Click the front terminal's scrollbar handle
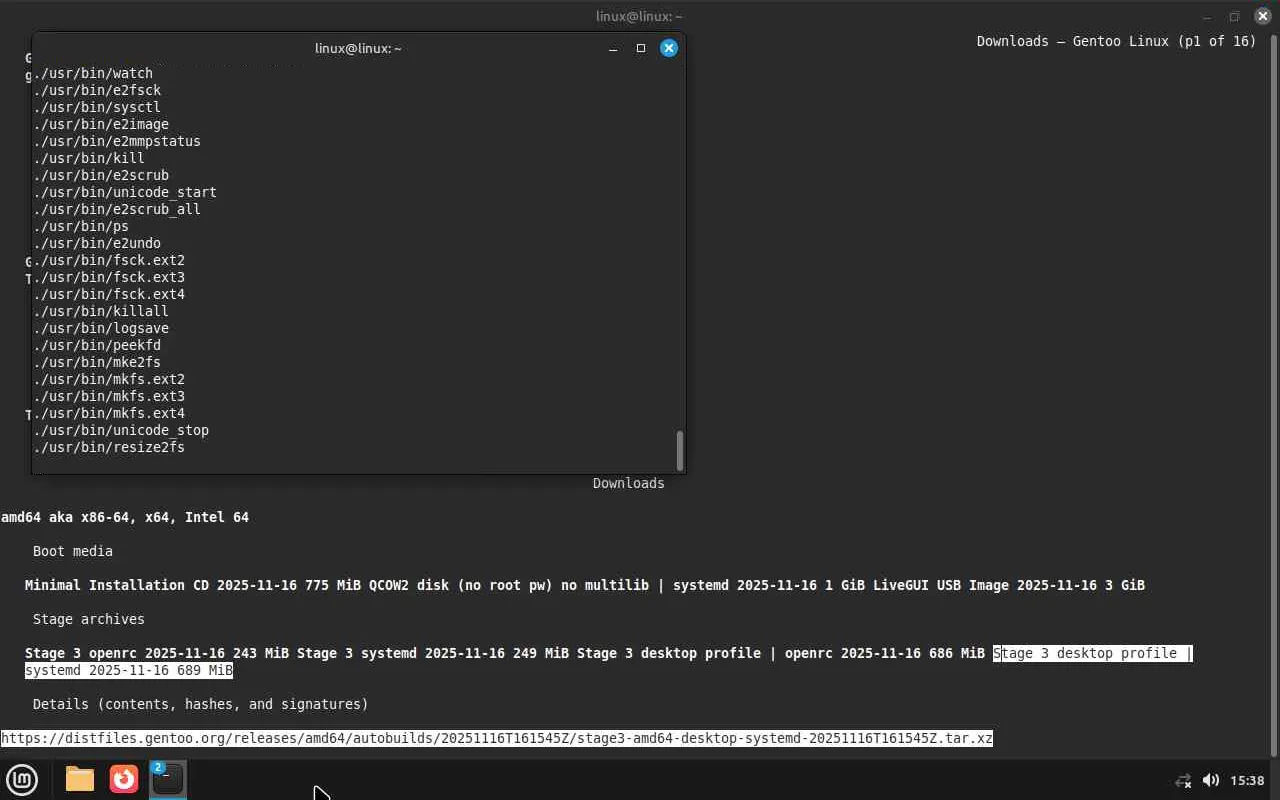 click(x=680, y=451)
